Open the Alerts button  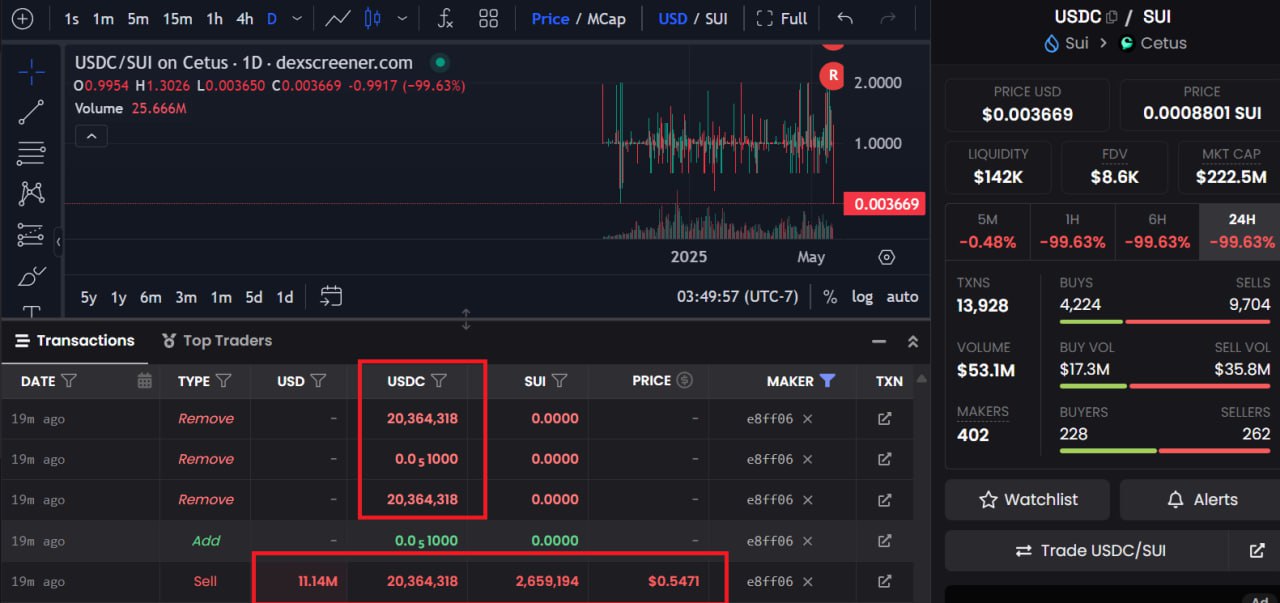point(1200,499)
